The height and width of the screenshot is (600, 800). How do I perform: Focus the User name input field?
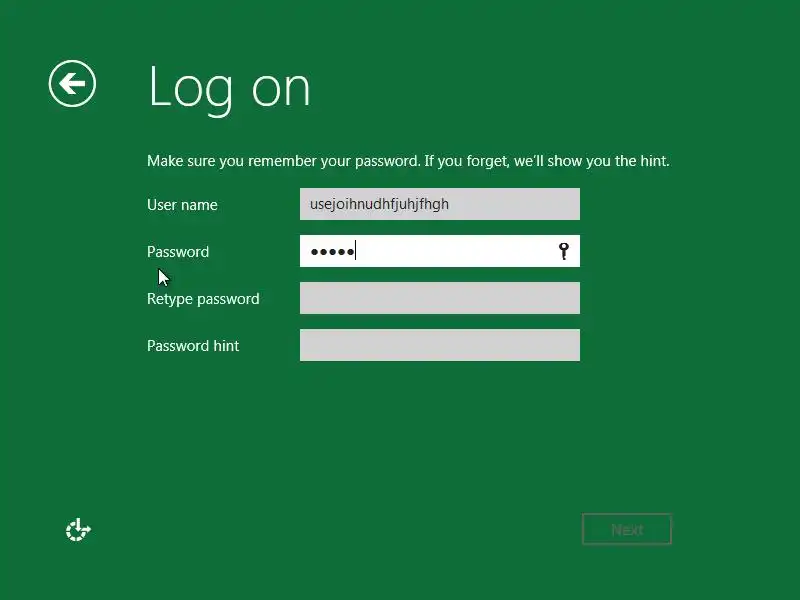pos(440,204)
